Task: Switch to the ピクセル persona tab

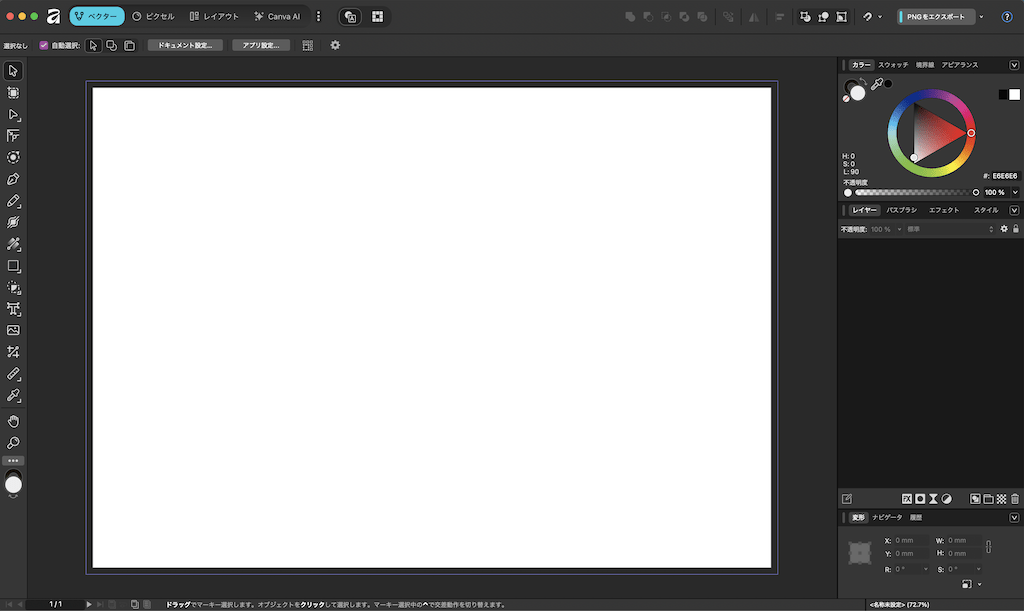Action: click(x=153, y=17)
